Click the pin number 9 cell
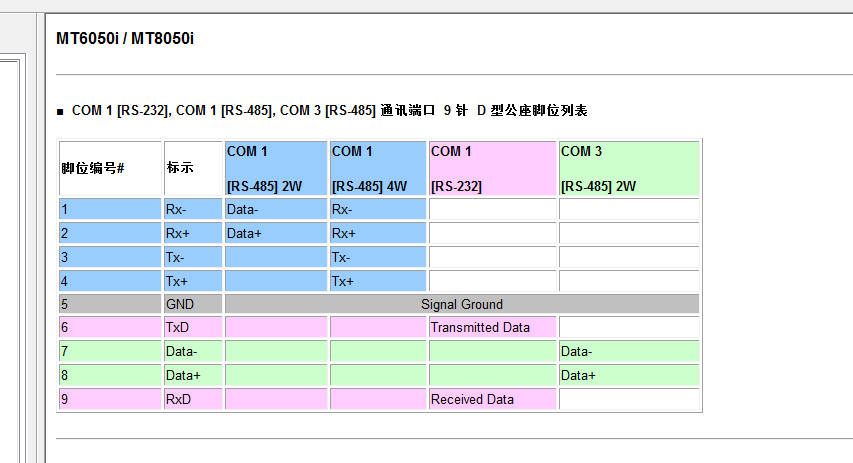 110,399
